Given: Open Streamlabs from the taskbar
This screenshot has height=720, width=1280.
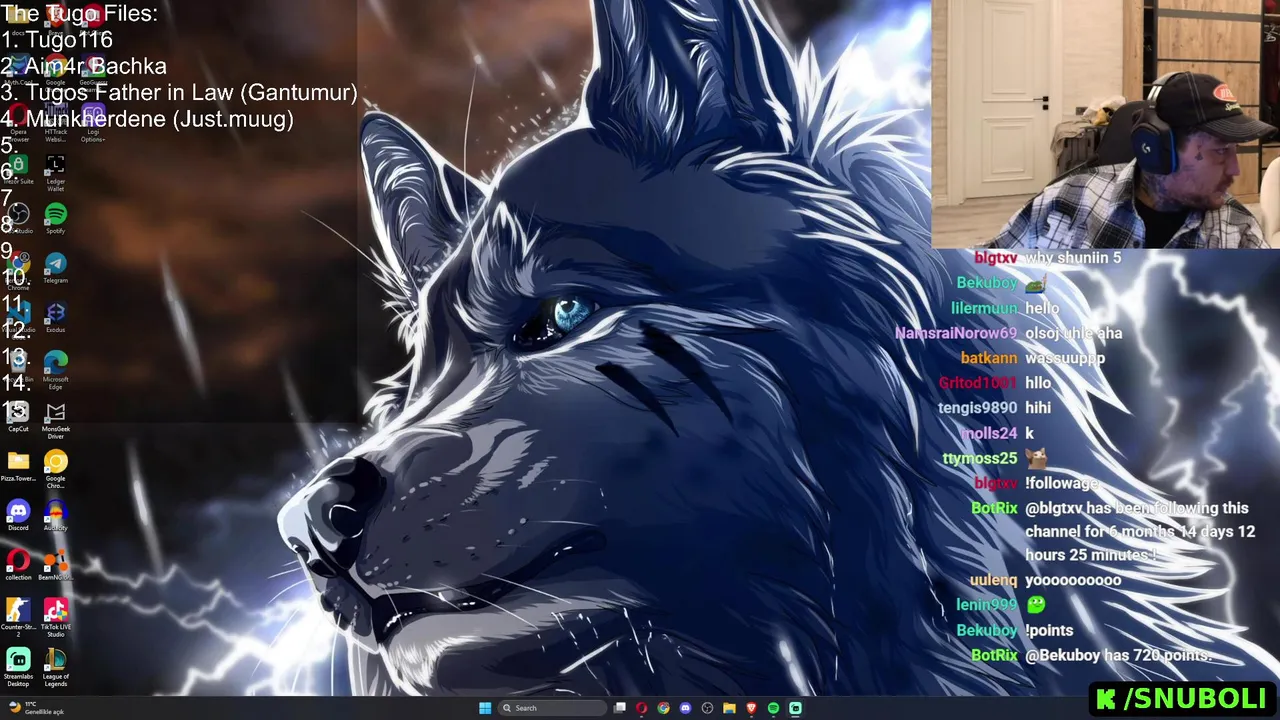Looking at the screenshot, I should coord(795,708).
